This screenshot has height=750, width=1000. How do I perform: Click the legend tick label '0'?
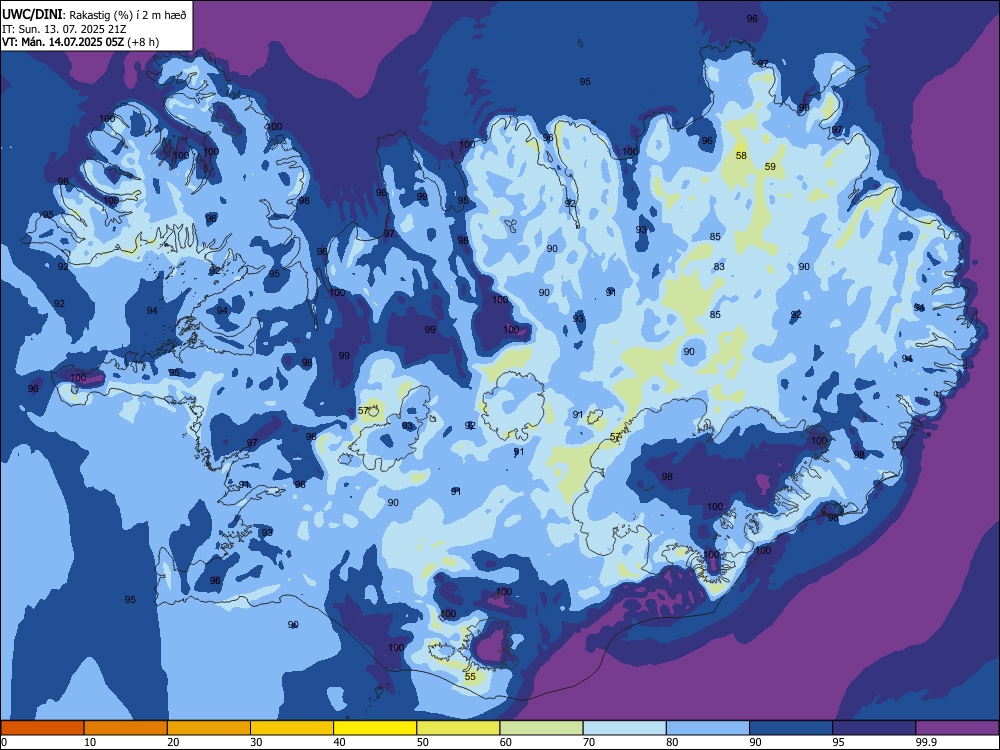tap(4, 742)
